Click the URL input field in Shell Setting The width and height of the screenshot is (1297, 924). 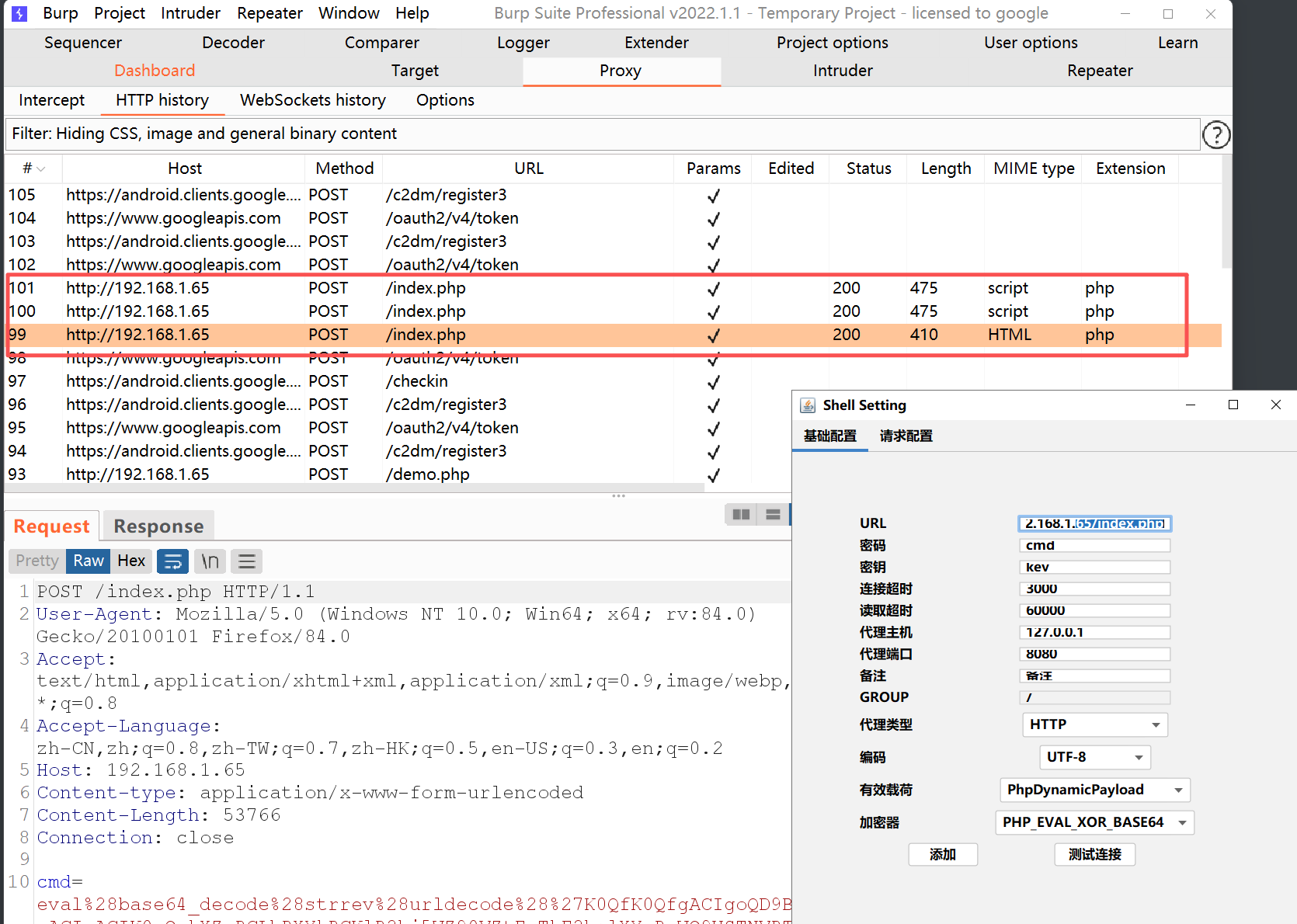pyautogui.click(x=1094, y=523)
